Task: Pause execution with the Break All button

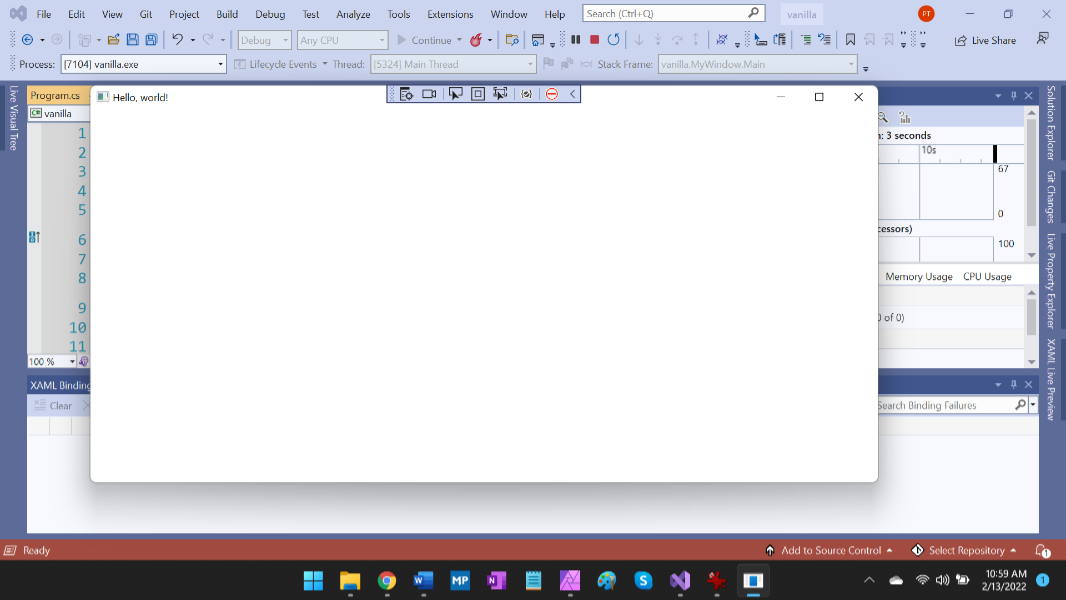Action: tap(576, 40)
